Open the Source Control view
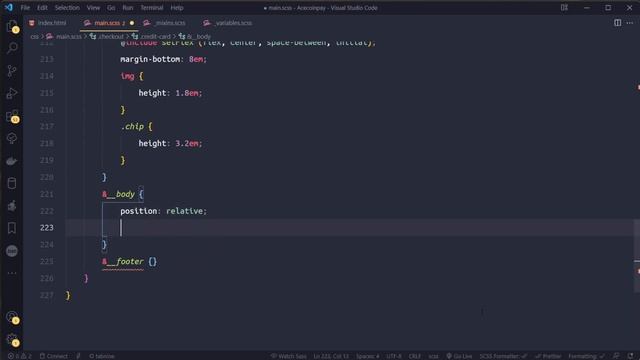640x360 pixels. pyautogui.click(x=12, y=71)
